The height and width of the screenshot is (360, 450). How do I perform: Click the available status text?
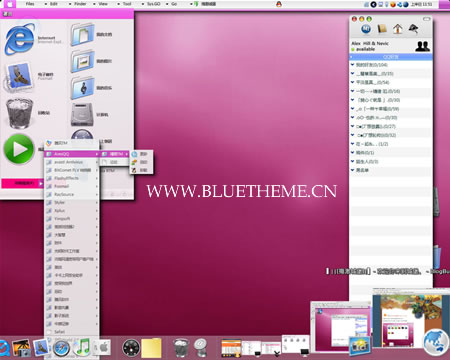[365, 49]
